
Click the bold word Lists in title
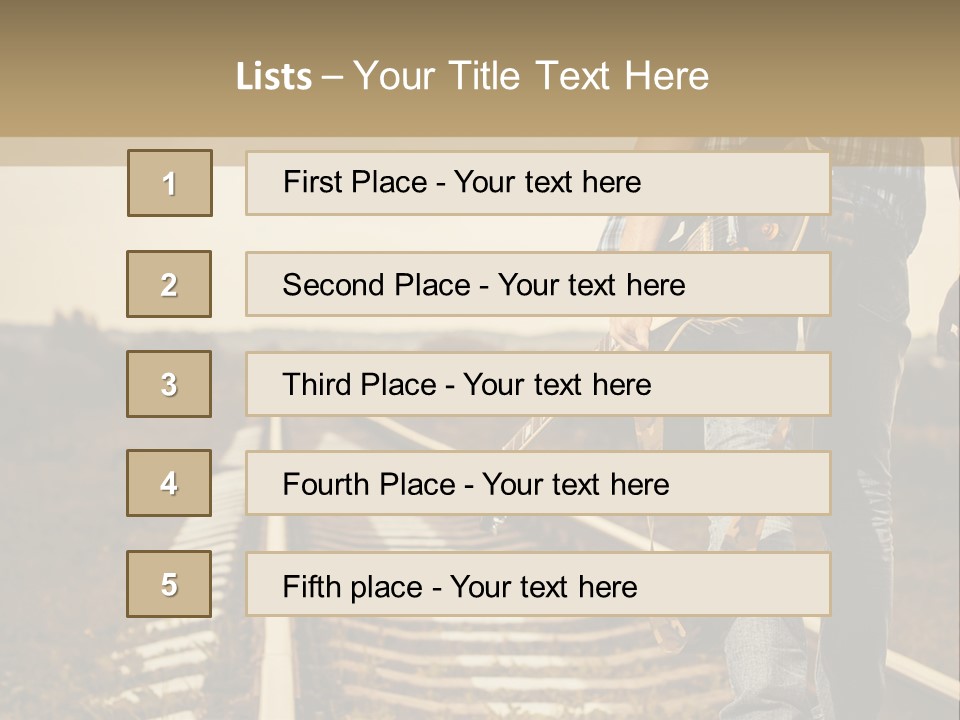point(273,77)
